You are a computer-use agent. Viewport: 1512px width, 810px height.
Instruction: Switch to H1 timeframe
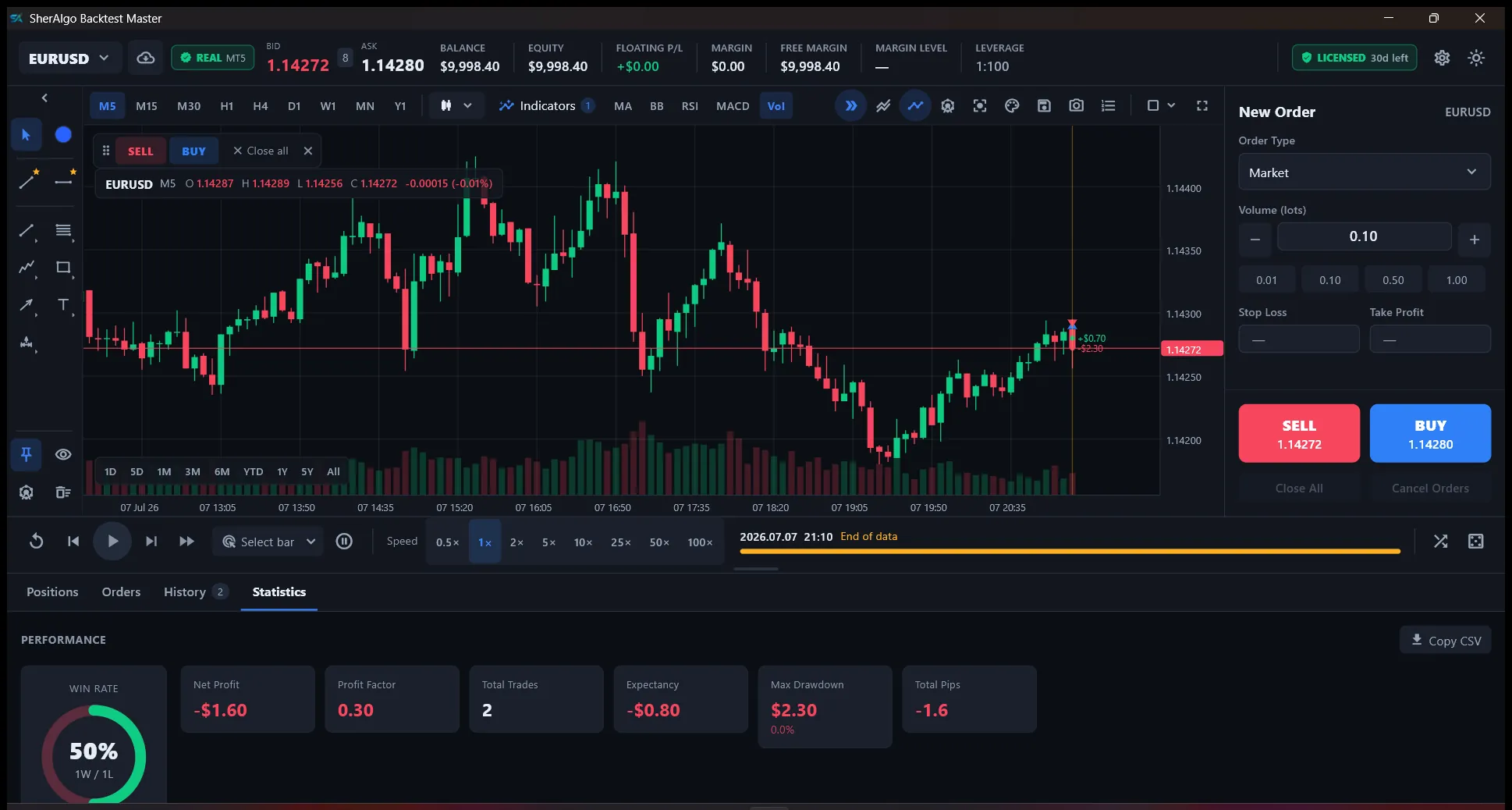pyautogui.click(x=227, y=106)
